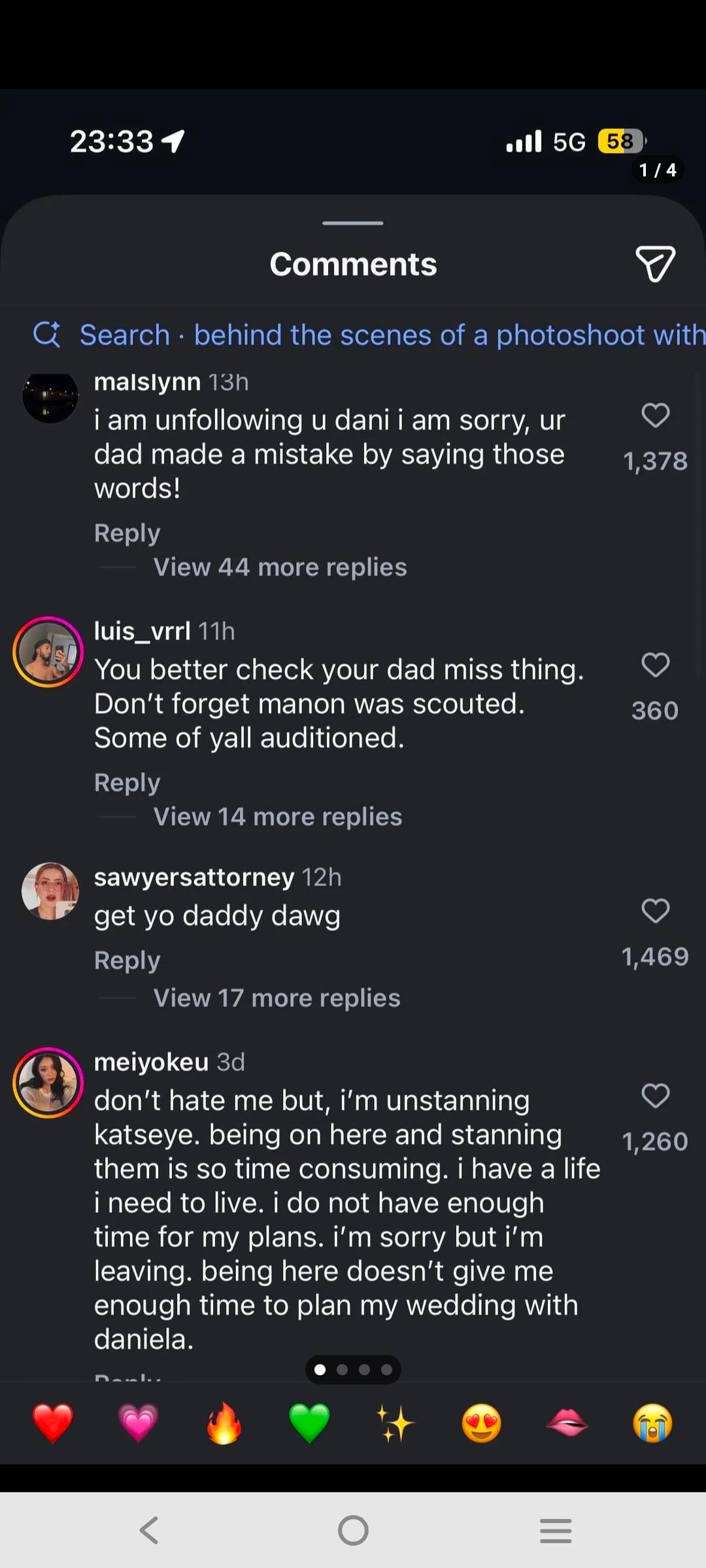Like luis_vrrl's comment with the heart
Viewport: 706px width, 1568px height.
pos(655,665)
